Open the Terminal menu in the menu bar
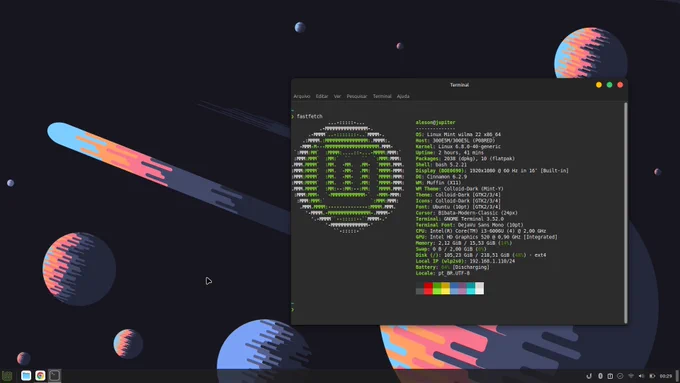This screenshot has width=680, height=383. tap(382, 96)
